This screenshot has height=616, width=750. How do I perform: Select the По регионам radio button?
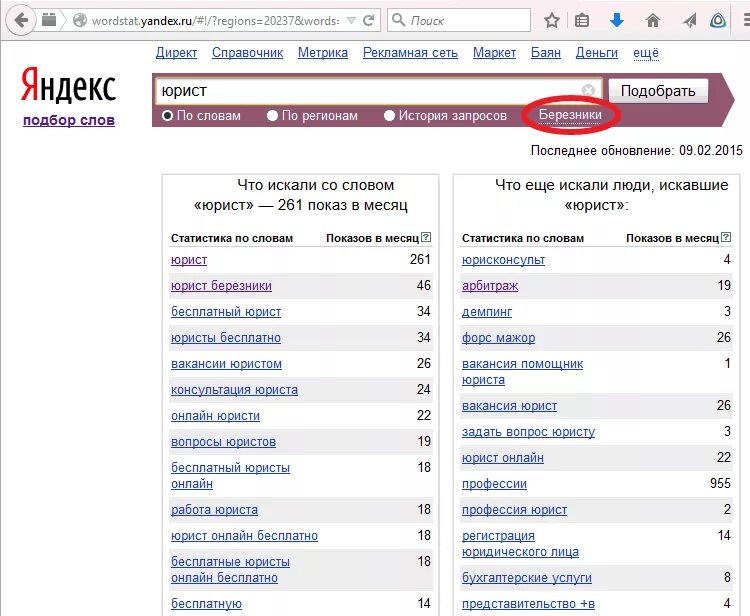[272, 116]
